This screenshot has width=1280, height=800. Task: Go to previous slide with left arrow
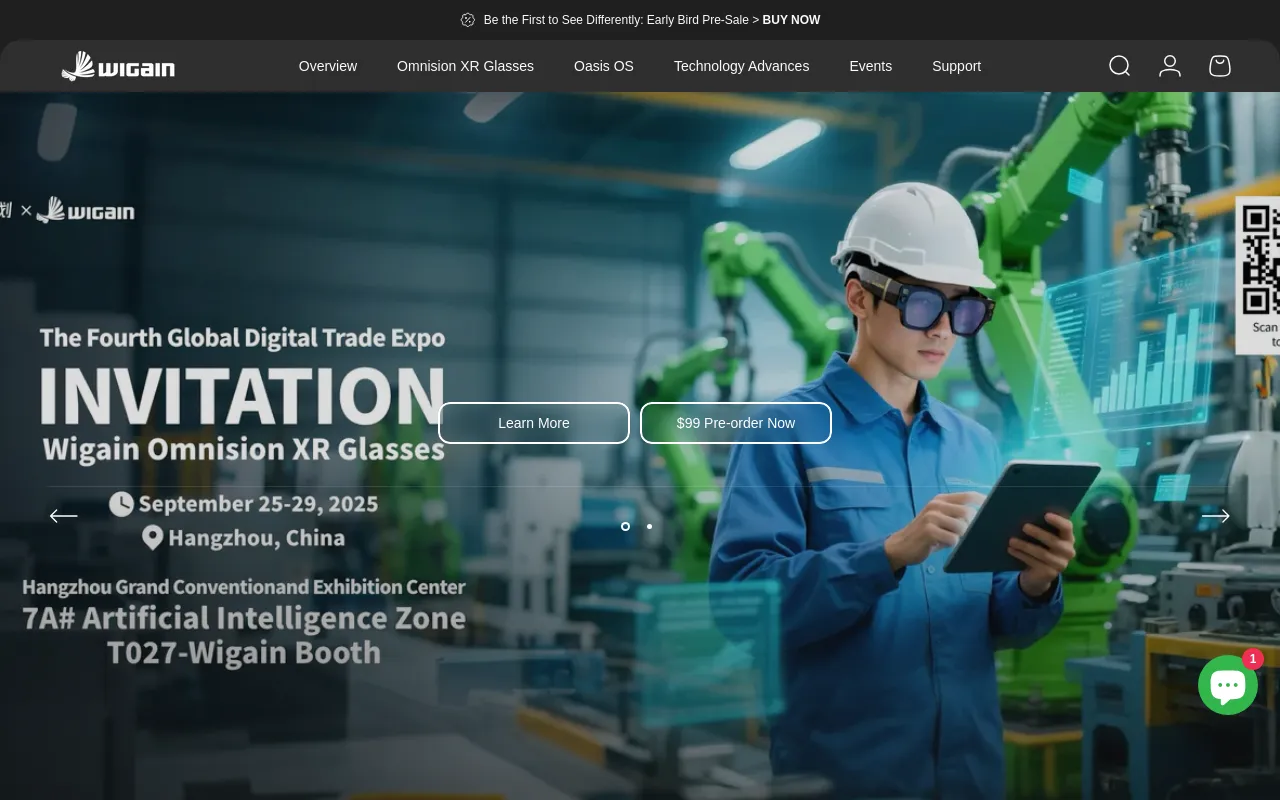click(x=64, y=516)
